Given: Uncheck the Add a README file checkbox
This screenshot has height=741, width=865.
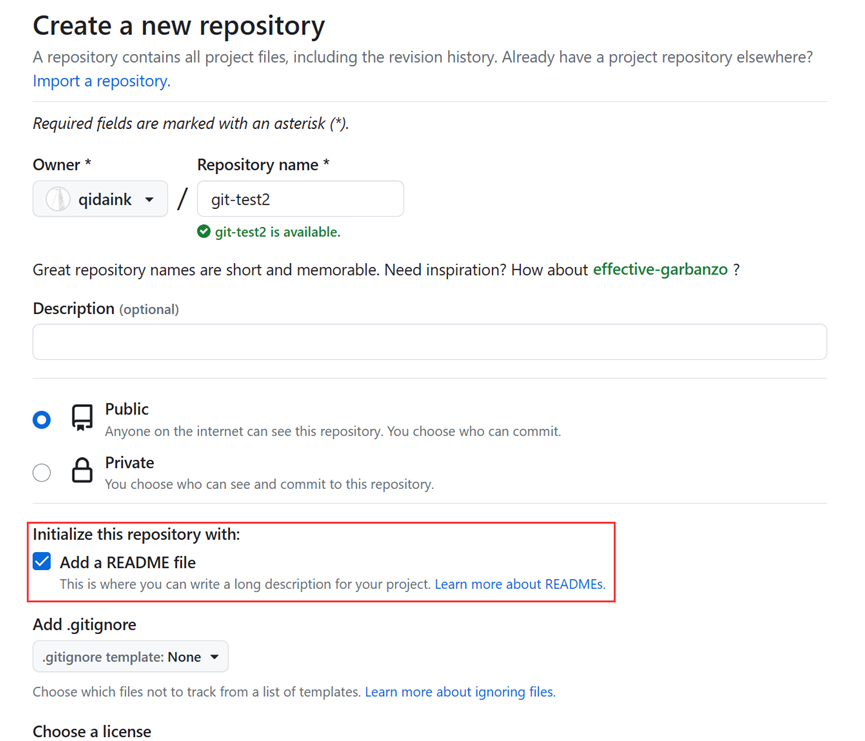Looking at the screenshot, I should click(42, 562).
